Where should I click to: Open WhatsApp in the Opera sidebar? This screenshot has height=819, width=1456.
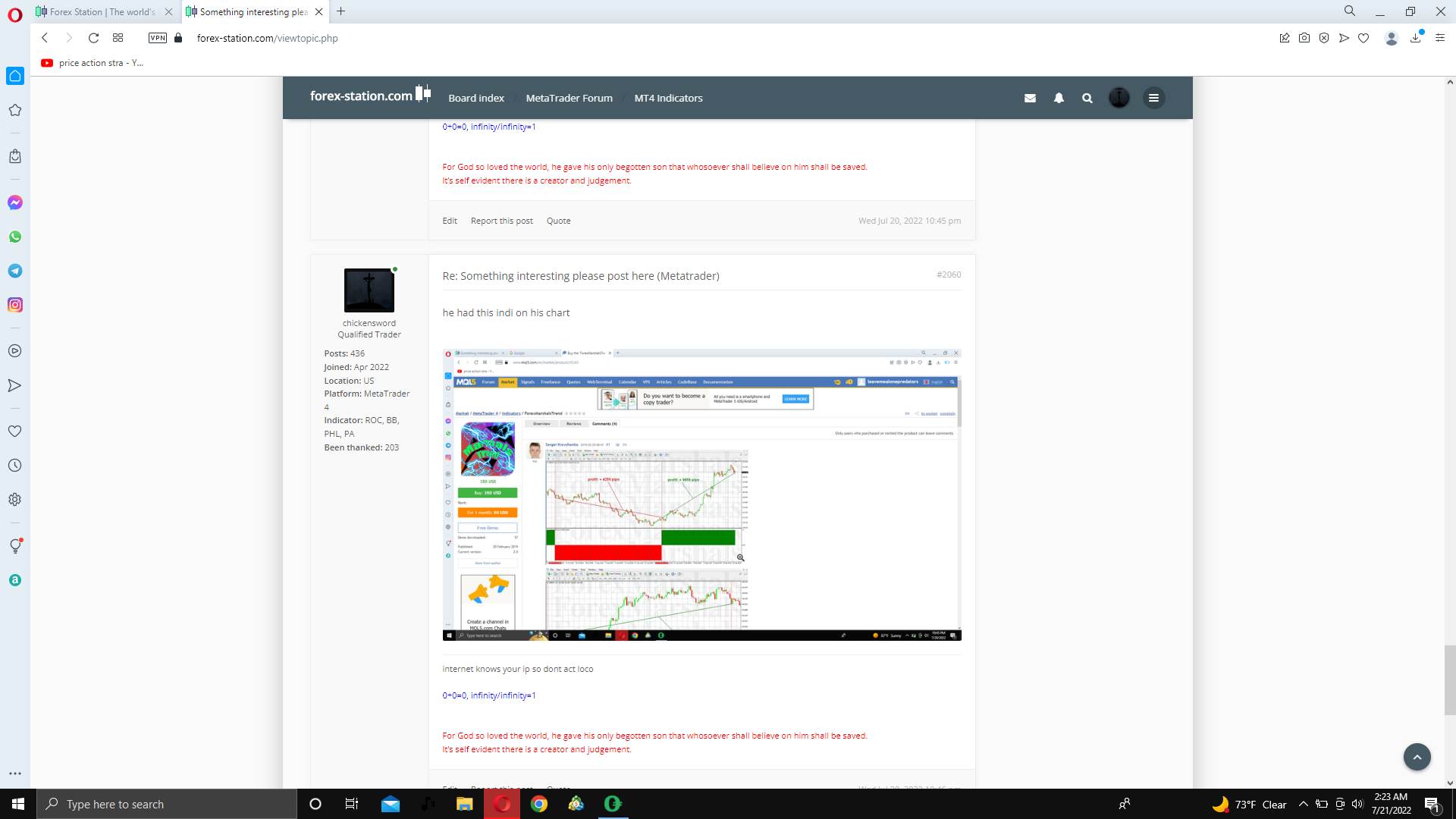(15, 237)
